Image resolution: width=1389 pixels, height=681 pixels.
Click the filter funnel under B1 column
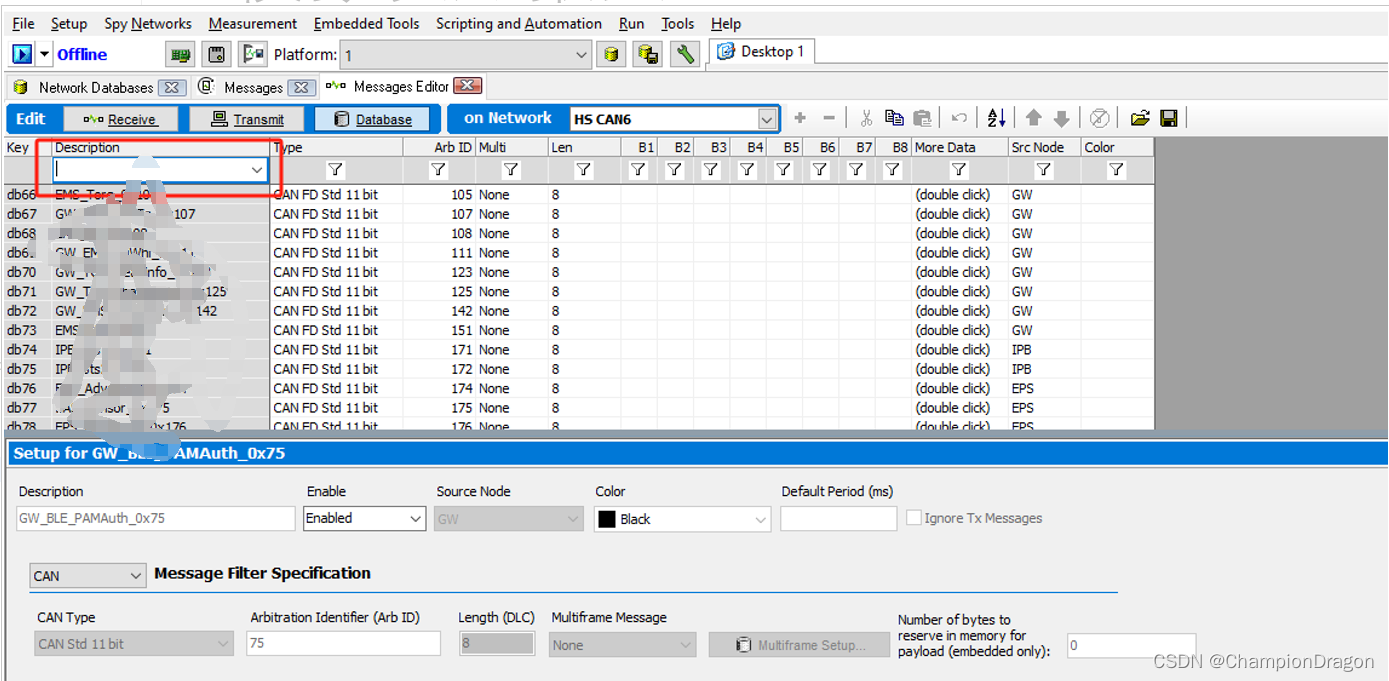click(x=638, y=170)
